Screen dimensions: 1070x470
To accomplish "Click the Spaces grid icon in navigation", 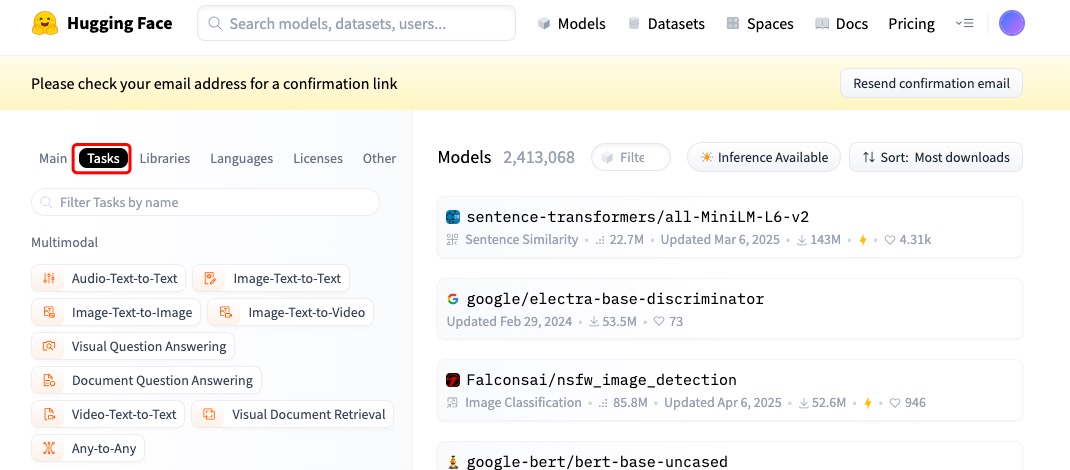I will pos(733,24).
